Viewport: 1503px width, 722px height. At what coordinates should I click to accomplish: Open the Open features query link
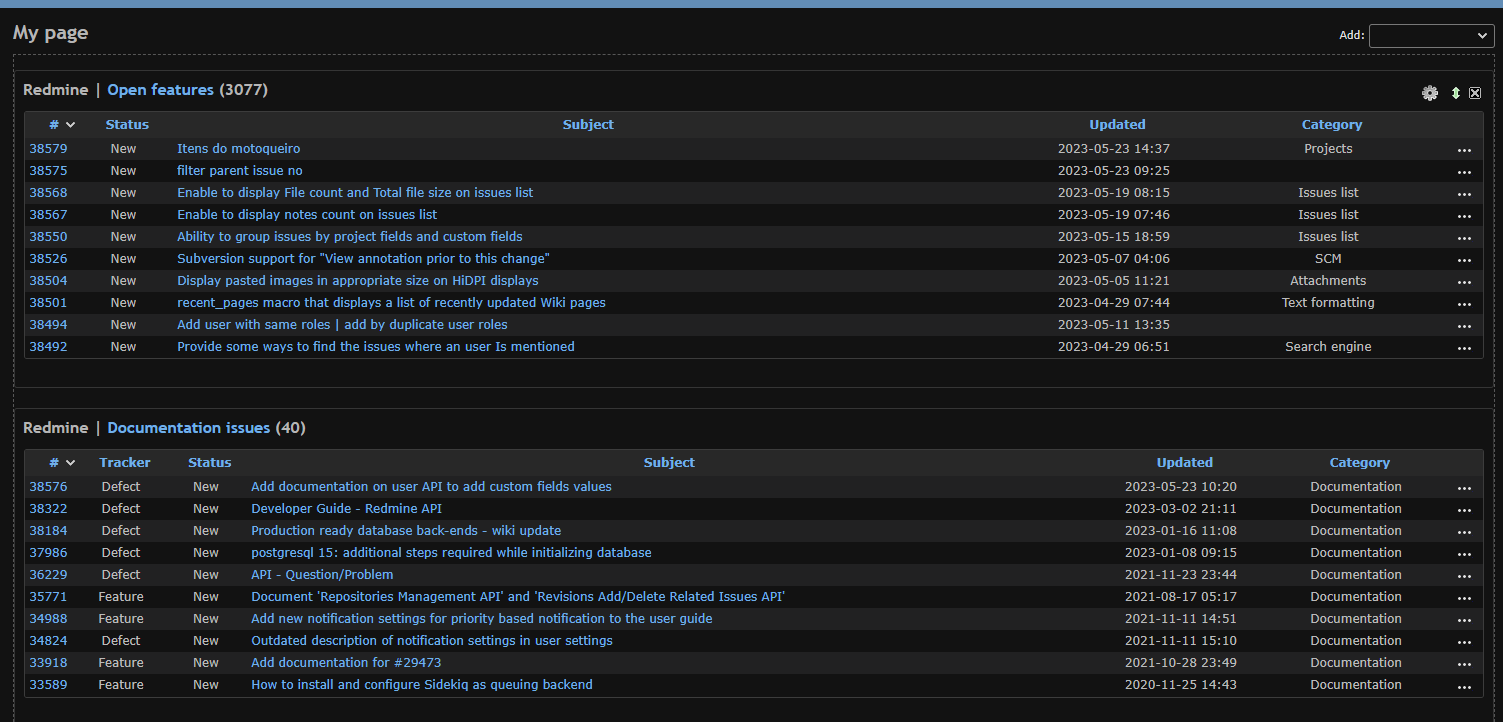click(x=161, y=90)
